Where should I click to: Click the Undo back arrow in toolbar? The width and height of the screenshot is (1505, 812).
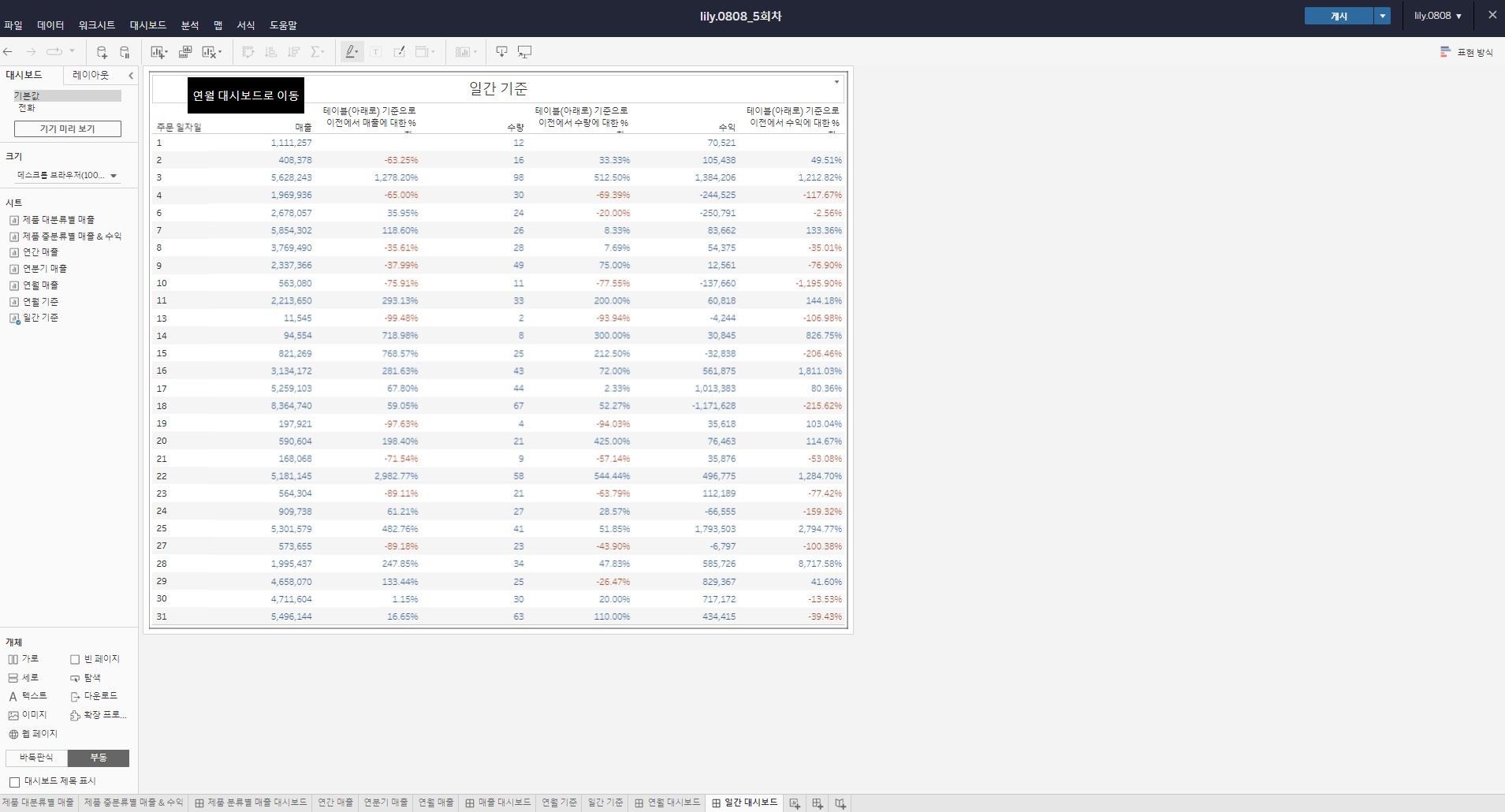pyautogui.click(x=8, y=52)
